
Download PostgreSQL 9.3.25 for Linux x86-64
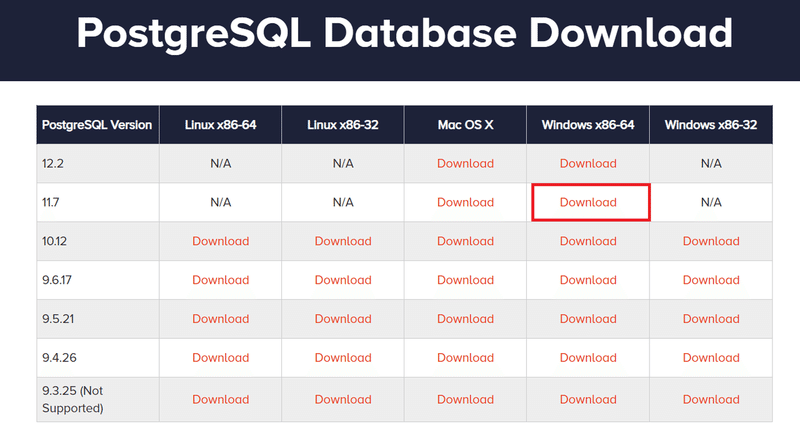pos(220,399)
